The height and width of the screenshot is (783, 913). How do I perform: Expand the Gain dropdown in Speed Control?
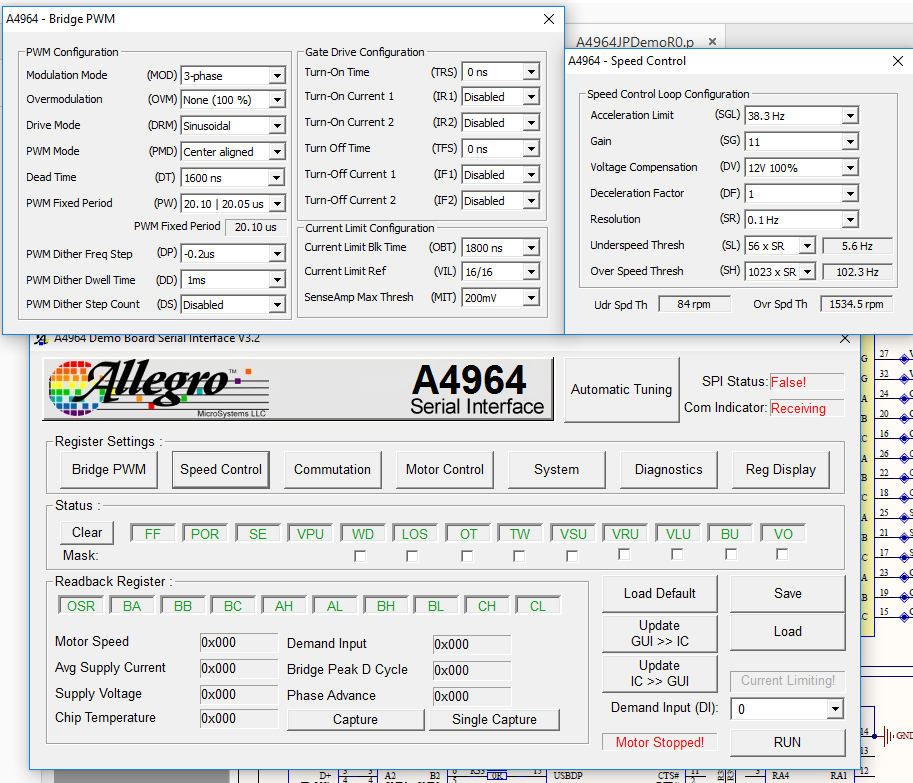point(850,141)
